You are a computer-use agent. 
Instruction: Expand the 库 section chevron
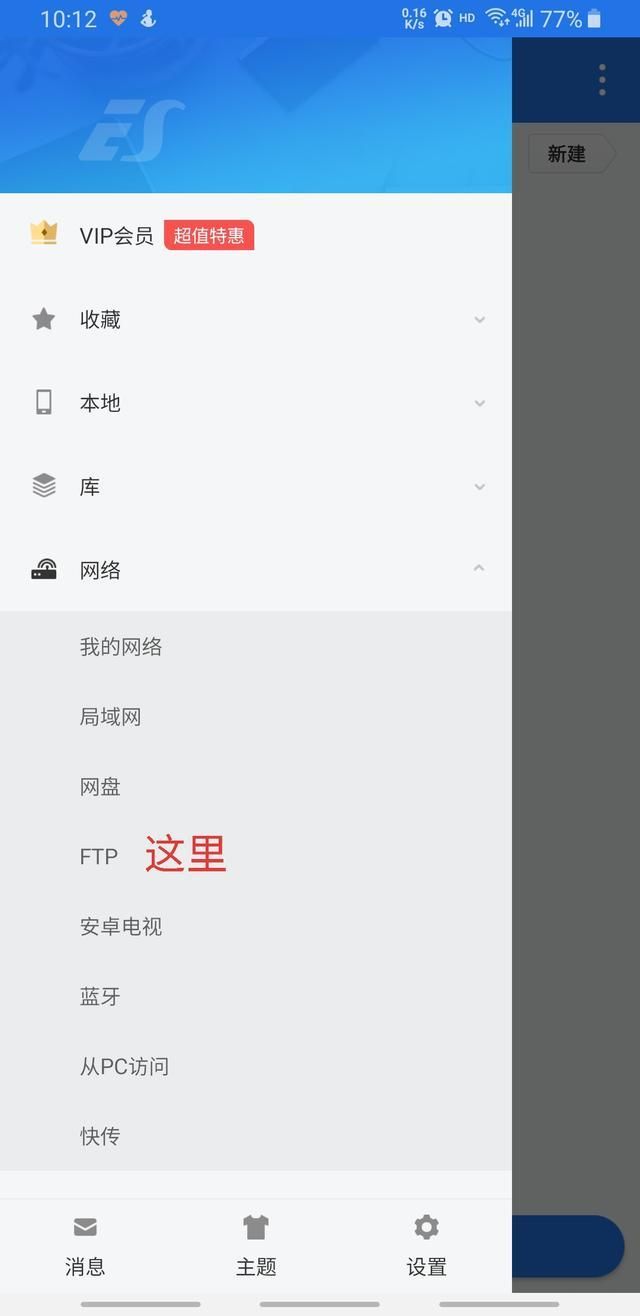(x=479, y=487)
